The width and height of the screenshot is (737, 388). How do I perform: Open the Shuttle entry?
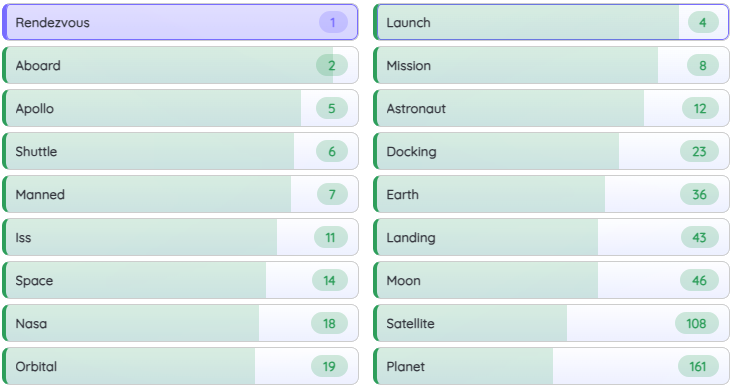point(180,151)
